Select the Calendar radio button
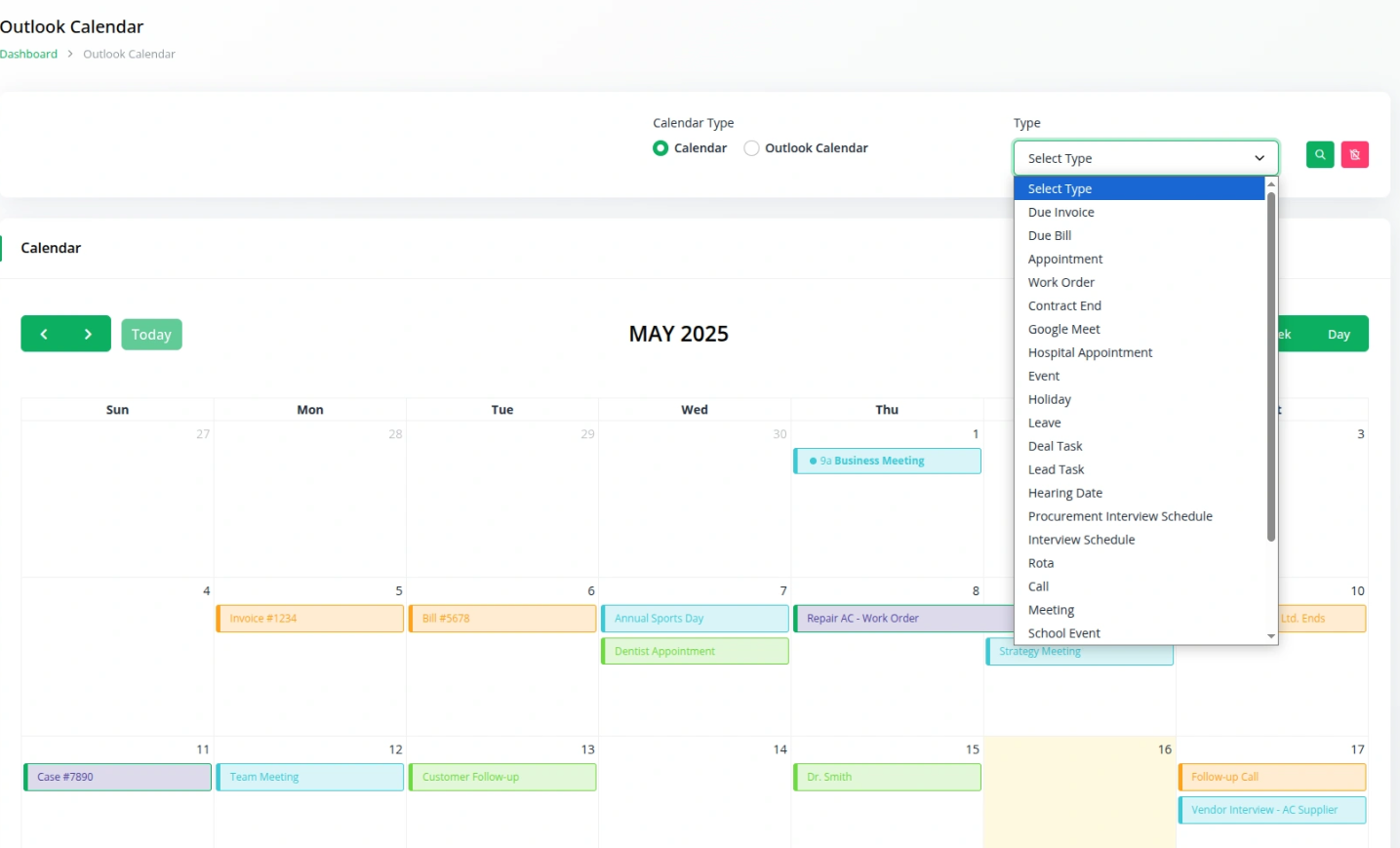Image resolution: width=1400 pixels, height=848 pixels. coord(660,148)
